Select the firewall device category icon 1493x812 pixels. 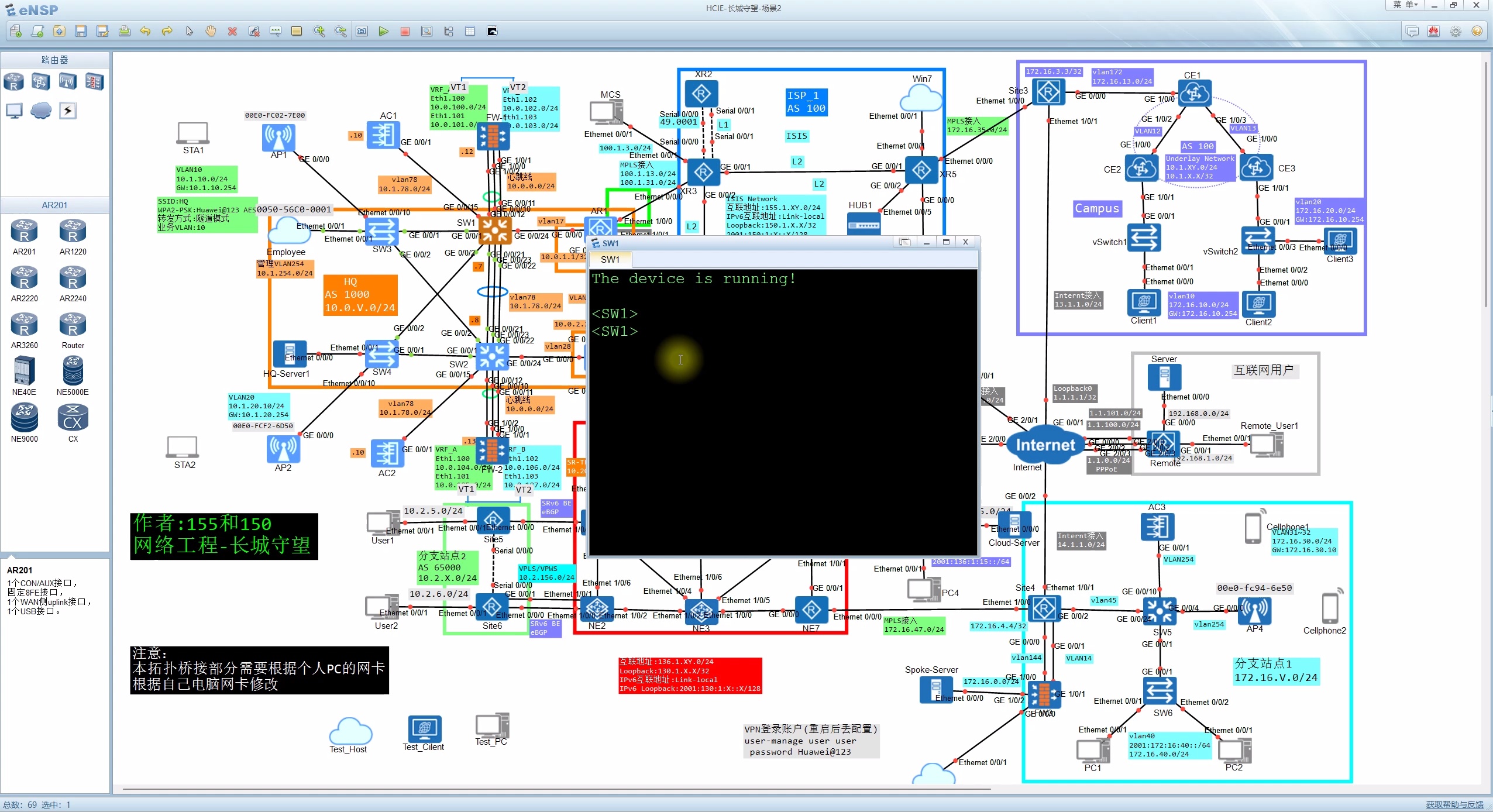tap(94, 82)
